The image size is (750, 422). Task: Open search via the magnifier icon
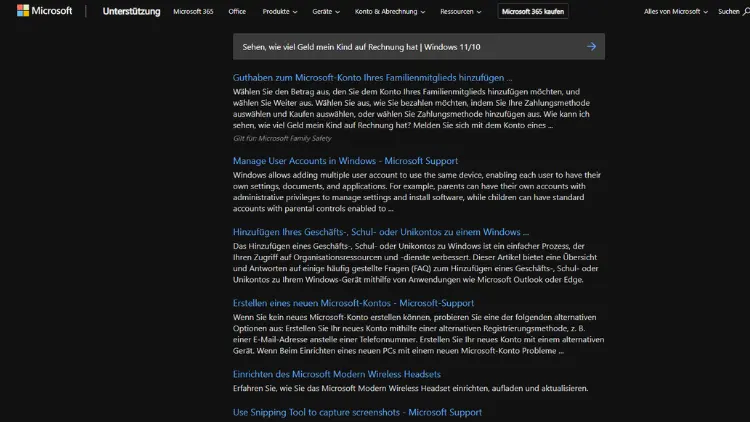click(746, 11)
